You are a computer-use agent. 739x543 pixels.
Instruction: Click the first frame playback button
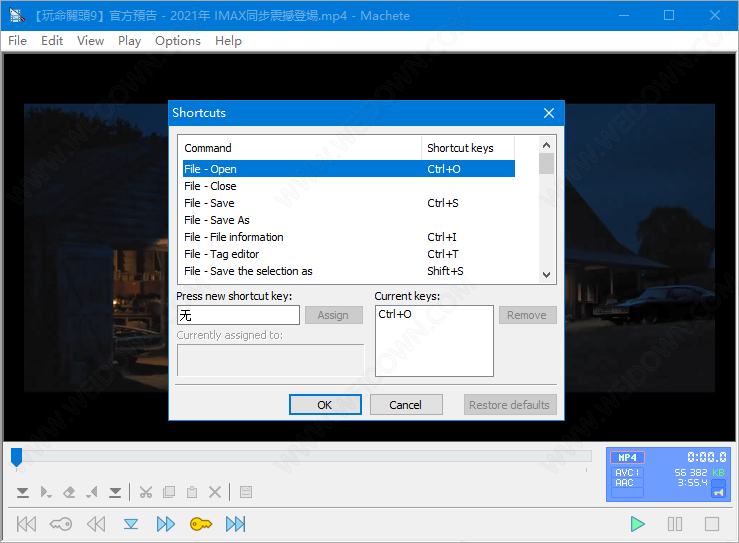point(26,524)
